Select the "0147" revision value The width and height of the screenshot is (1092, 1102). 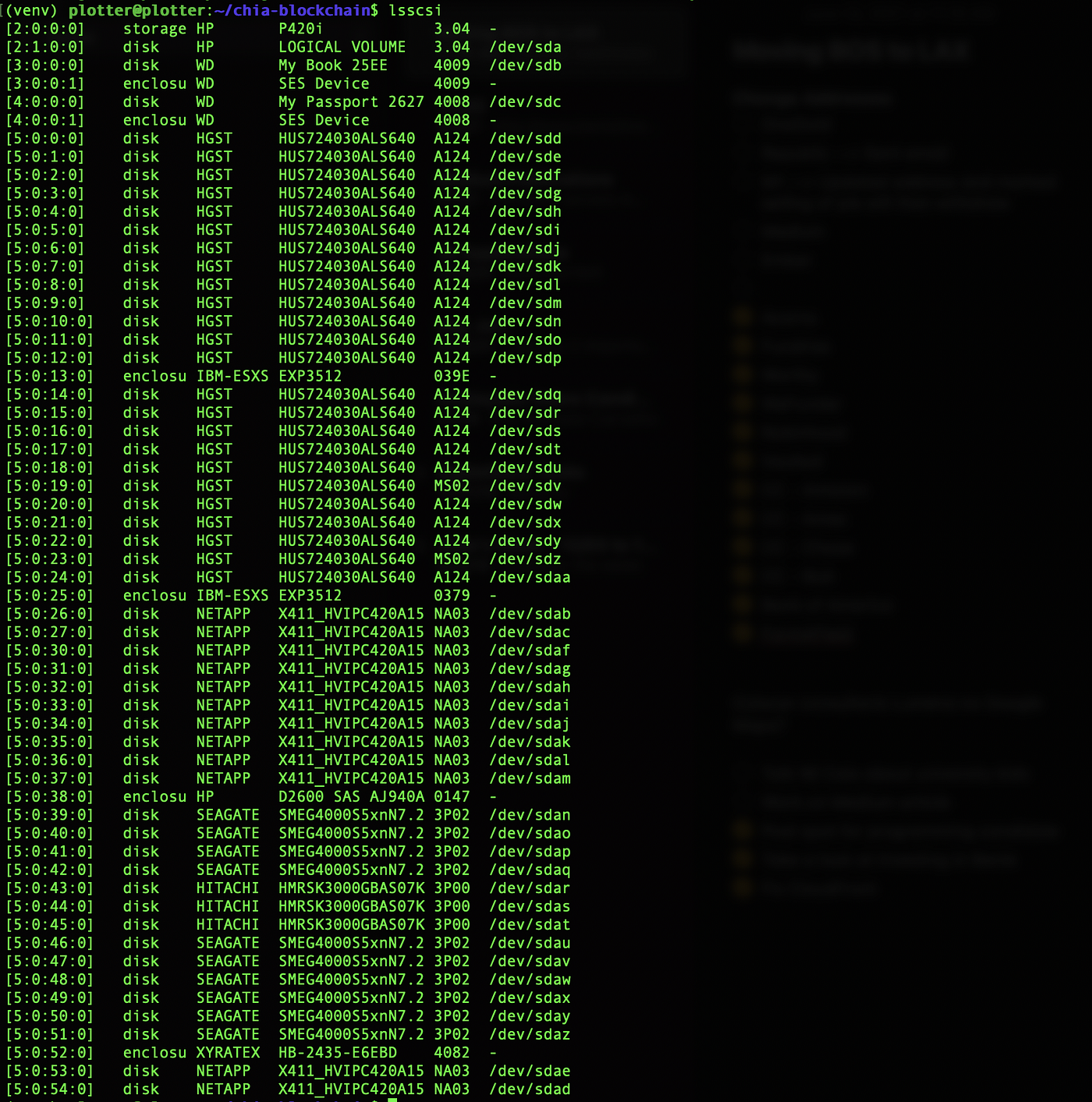452,796
